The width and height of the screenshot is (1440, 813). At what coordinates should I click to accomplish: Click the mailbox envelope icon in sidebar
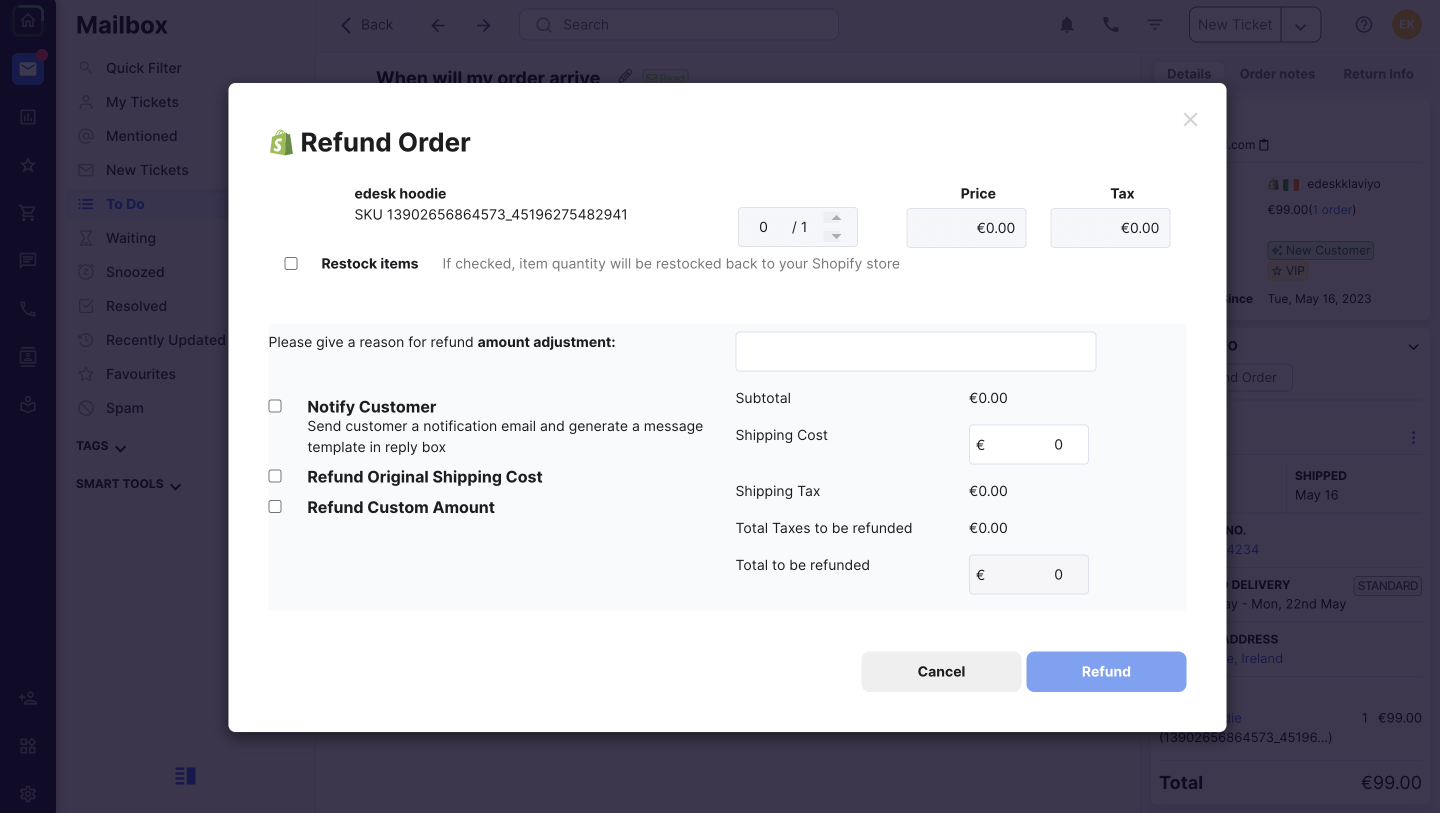28,69
